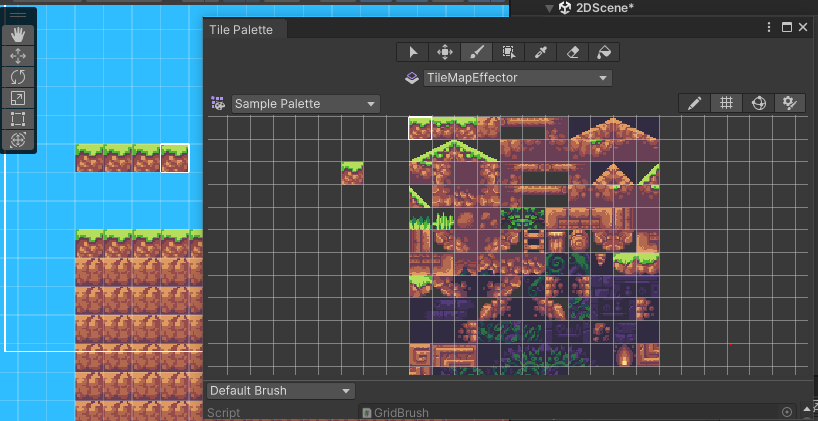Select the Hand view tool in scene overlay
This screenshot has width=818, height=421.
click(18, 35)
